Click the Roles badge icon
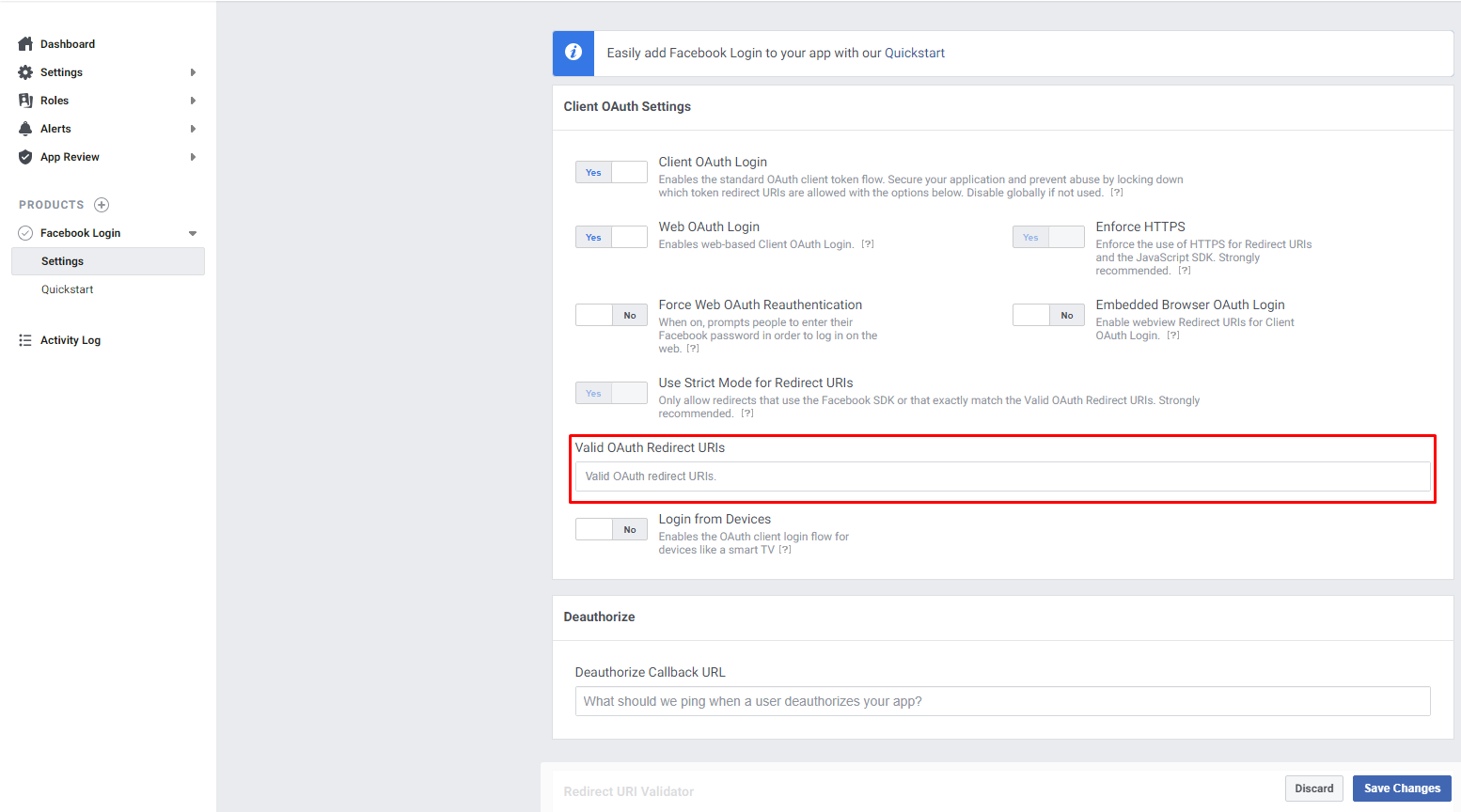 [25, 101]
